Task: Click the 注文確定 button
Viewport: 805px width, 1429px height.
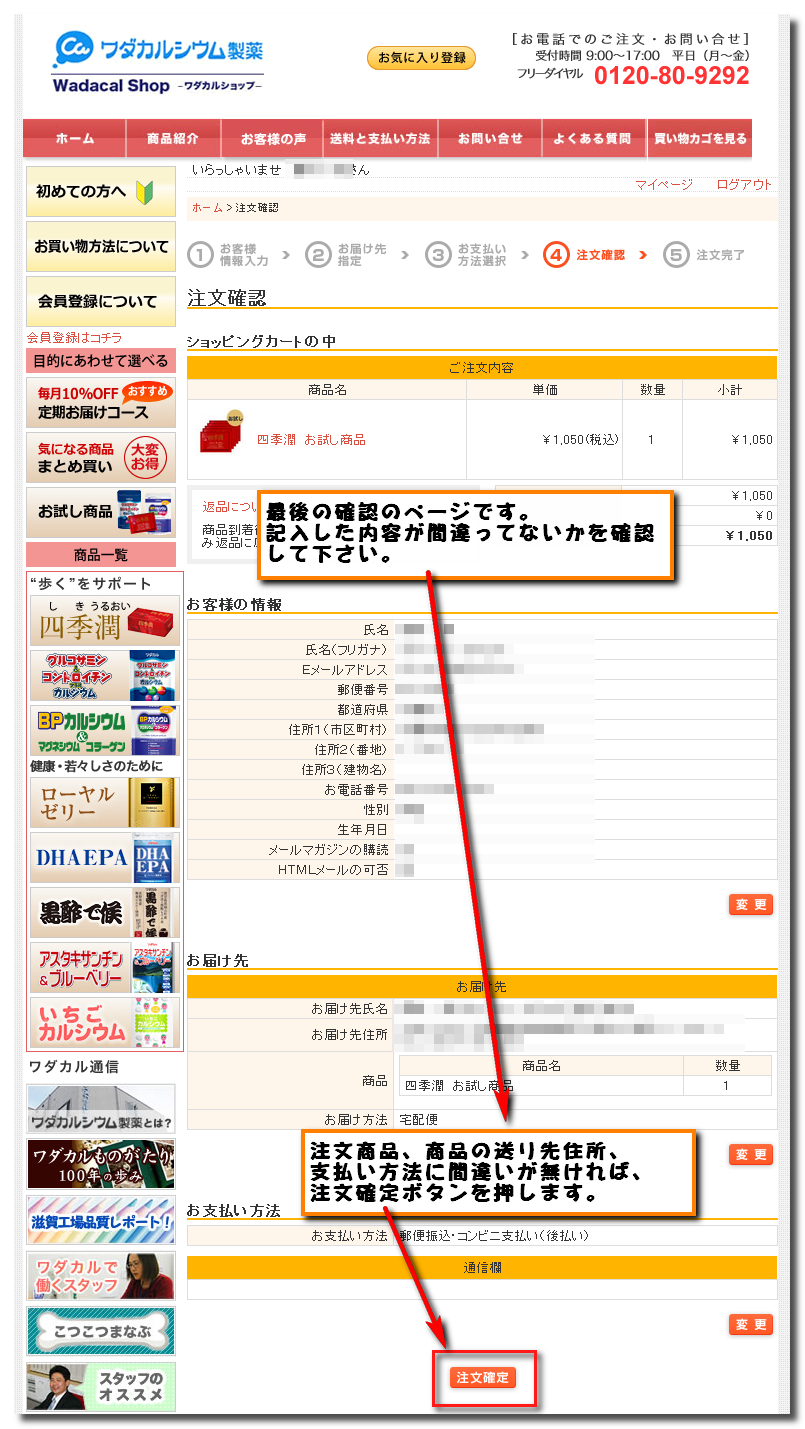Action: pyautogui.click(x=483, y=1377)
